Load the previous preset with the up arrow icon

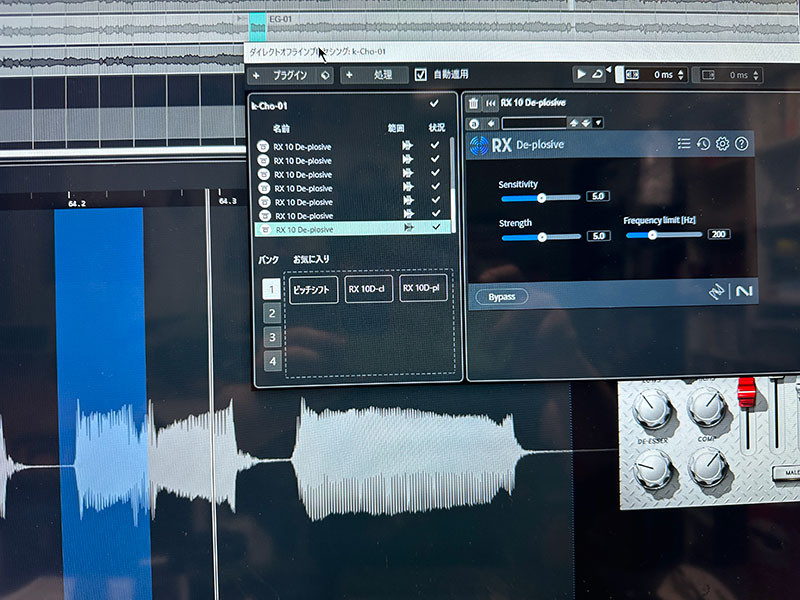[x=574, y=123]
